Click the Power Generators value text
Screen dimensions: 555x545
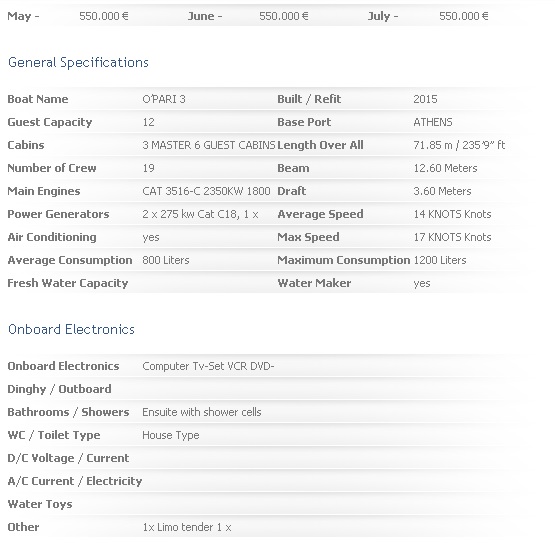point(200,214)
